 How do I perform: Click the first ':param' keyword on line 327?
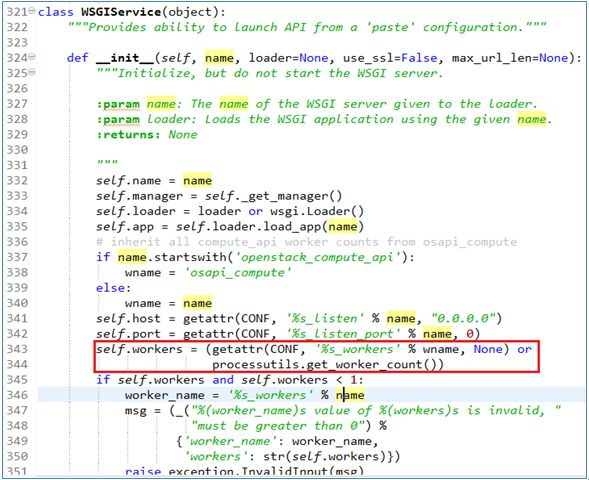click(x=118, y=104)
